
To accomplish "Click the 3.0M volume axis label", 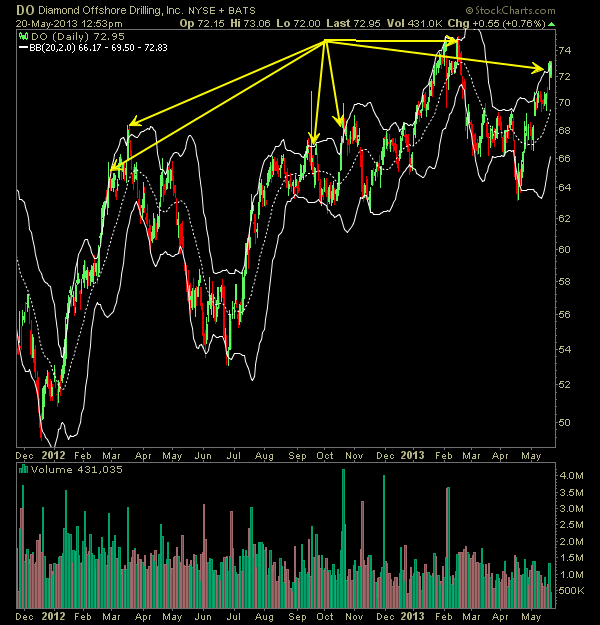I will coord(571,508).
